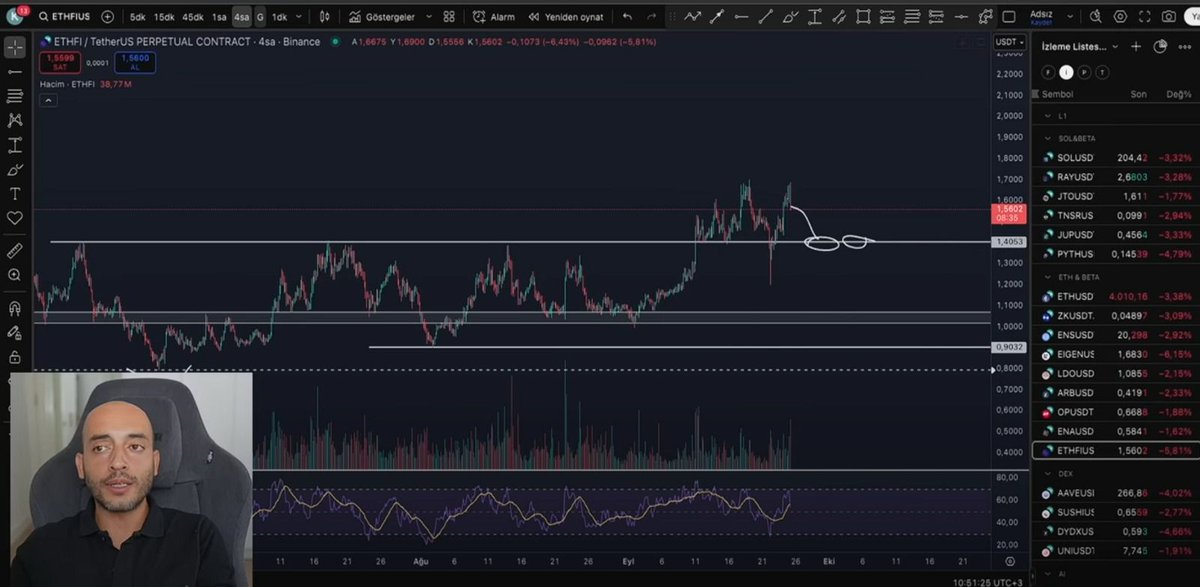
Task: Select the P watchlist circle
Action: click(1084, 72)
